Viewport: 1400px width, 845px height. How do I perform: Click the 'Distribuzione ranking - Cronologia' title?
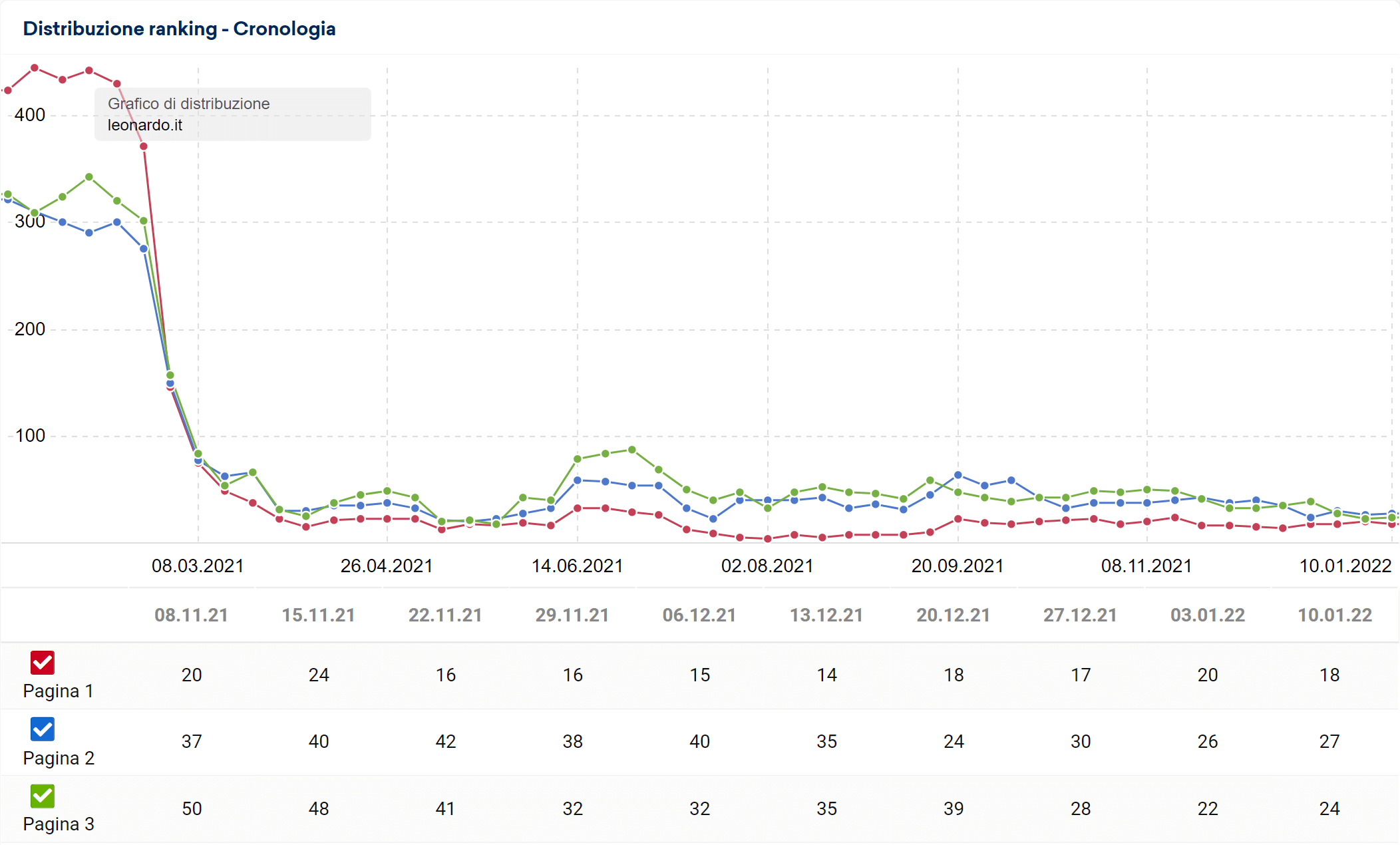tap(179, 29)
